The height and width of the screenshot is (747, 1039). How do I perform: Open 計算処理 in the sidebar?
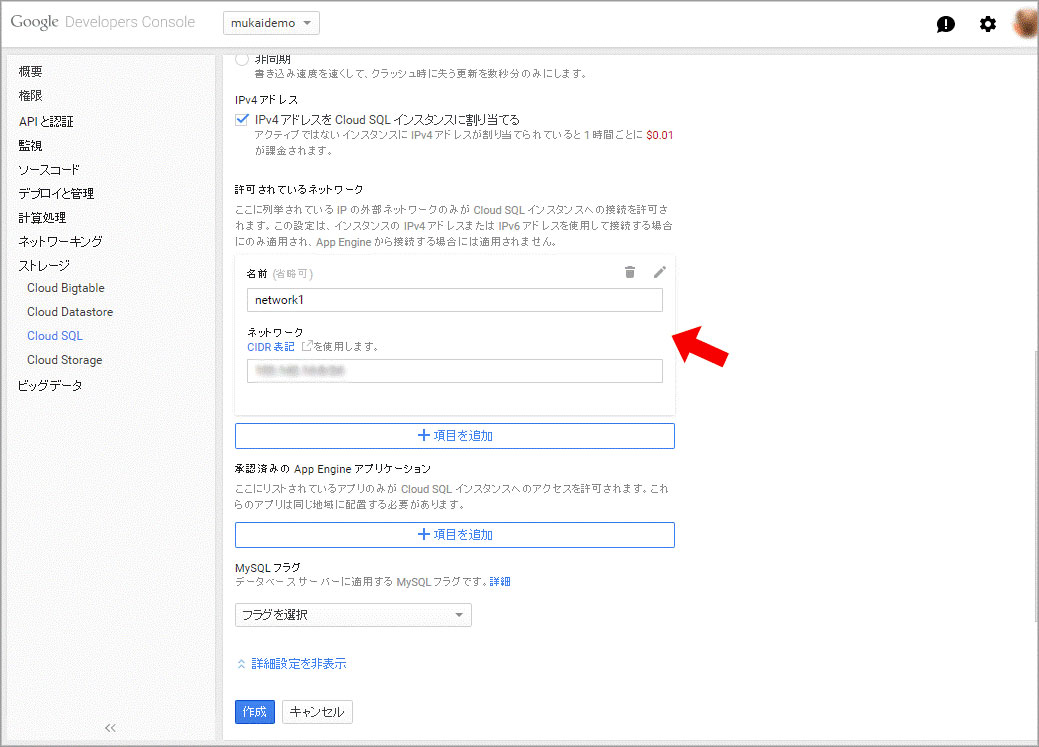tap(42, 217)
